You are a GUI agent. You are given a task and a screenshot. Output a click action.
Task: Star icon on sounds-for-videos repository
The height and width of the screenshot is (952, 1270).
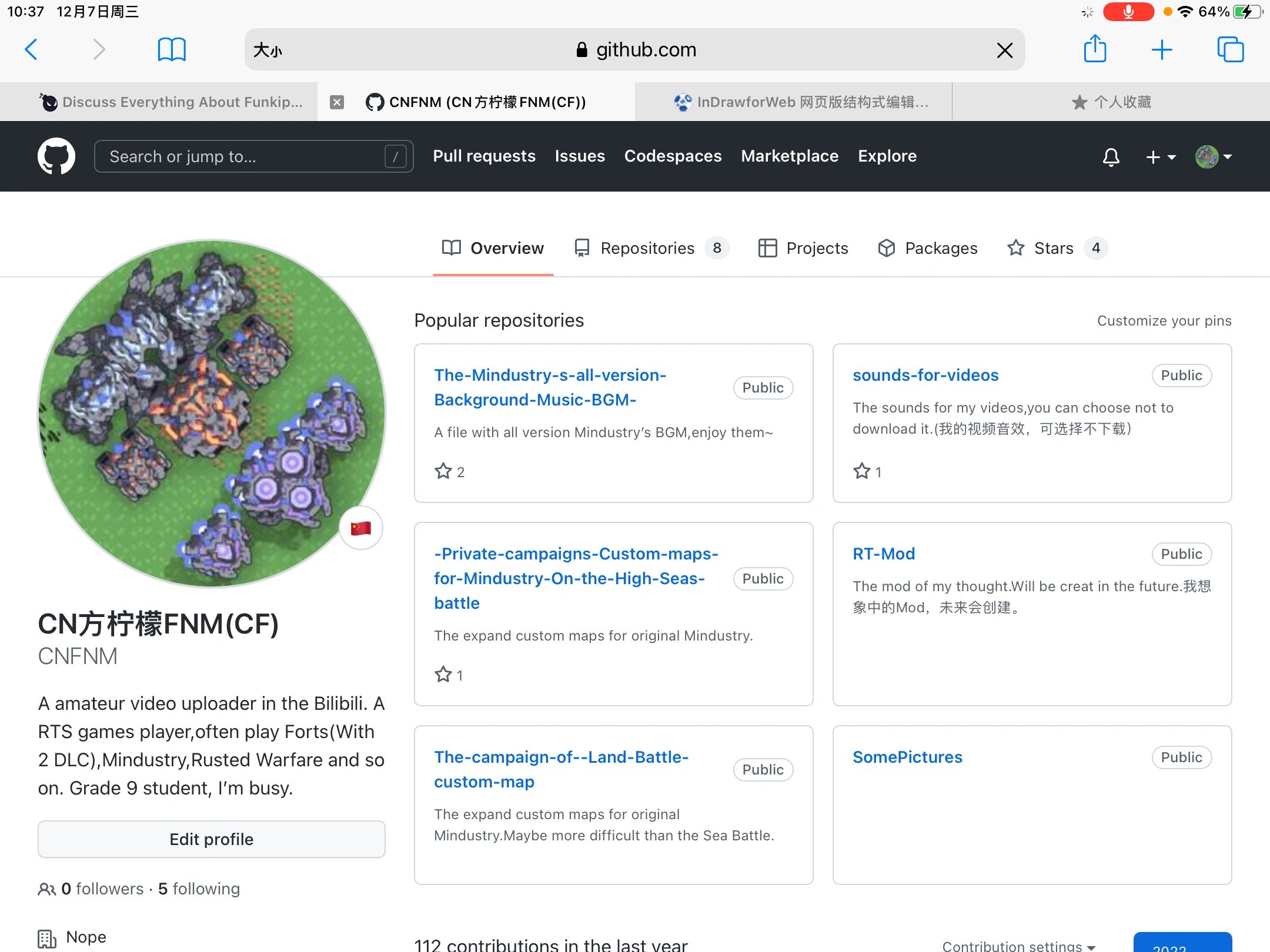tap(862, 471)
